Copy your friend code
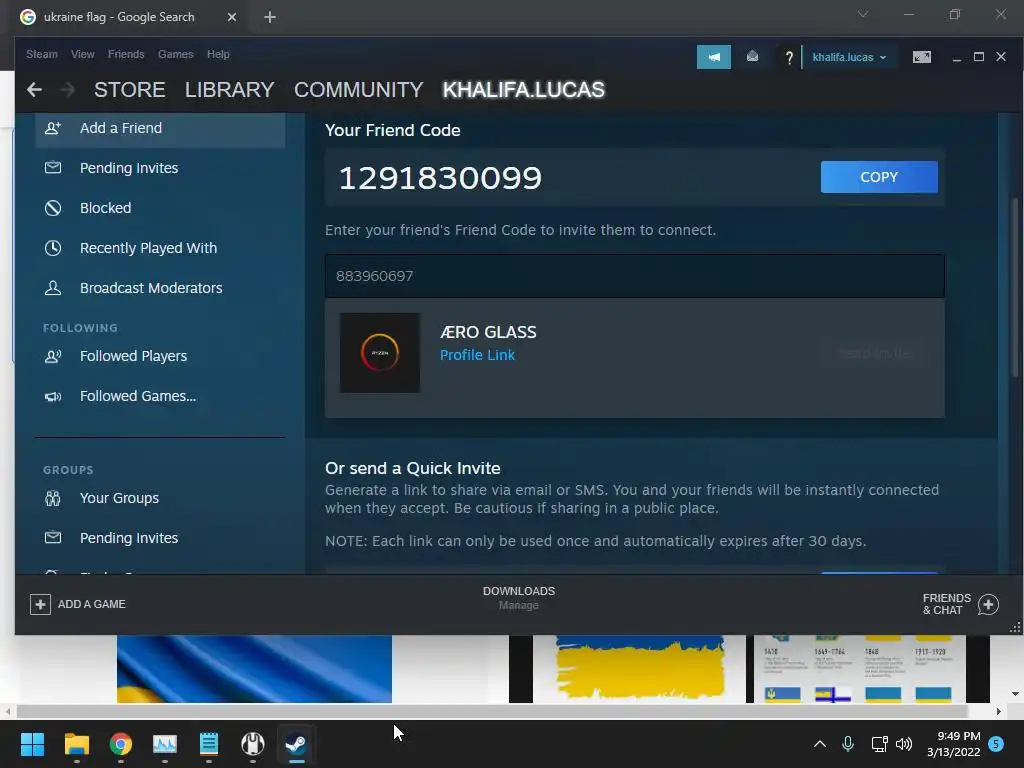Screen dimensions: 1024x768 (879, 177)
